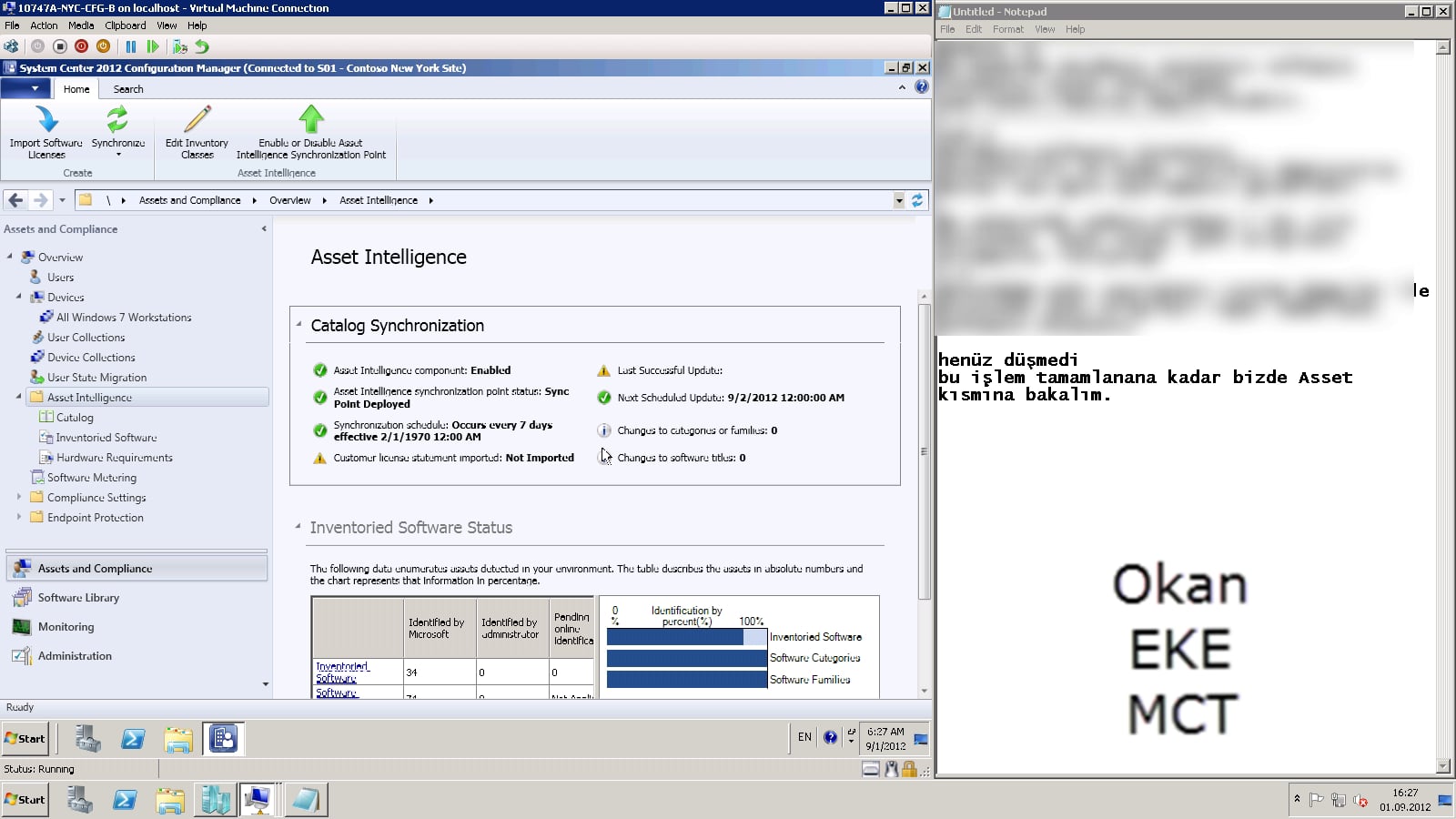Viewport: 1456px width, 819px height.
Task: Click VM toolbar Shut Down red icon
Action: [82, 46]
